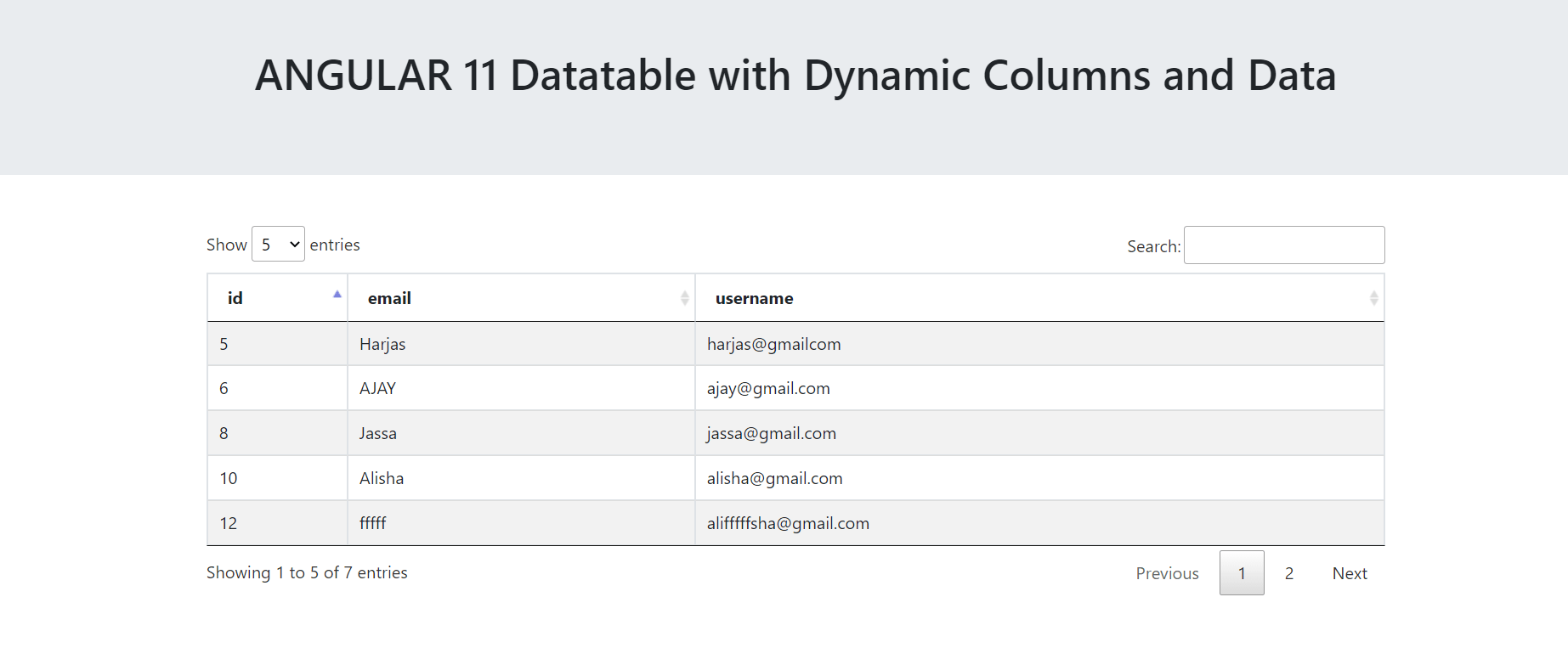1568x659 pixels.
Task: Click the id cell with value 5
Action: click(x=277, y=344)
